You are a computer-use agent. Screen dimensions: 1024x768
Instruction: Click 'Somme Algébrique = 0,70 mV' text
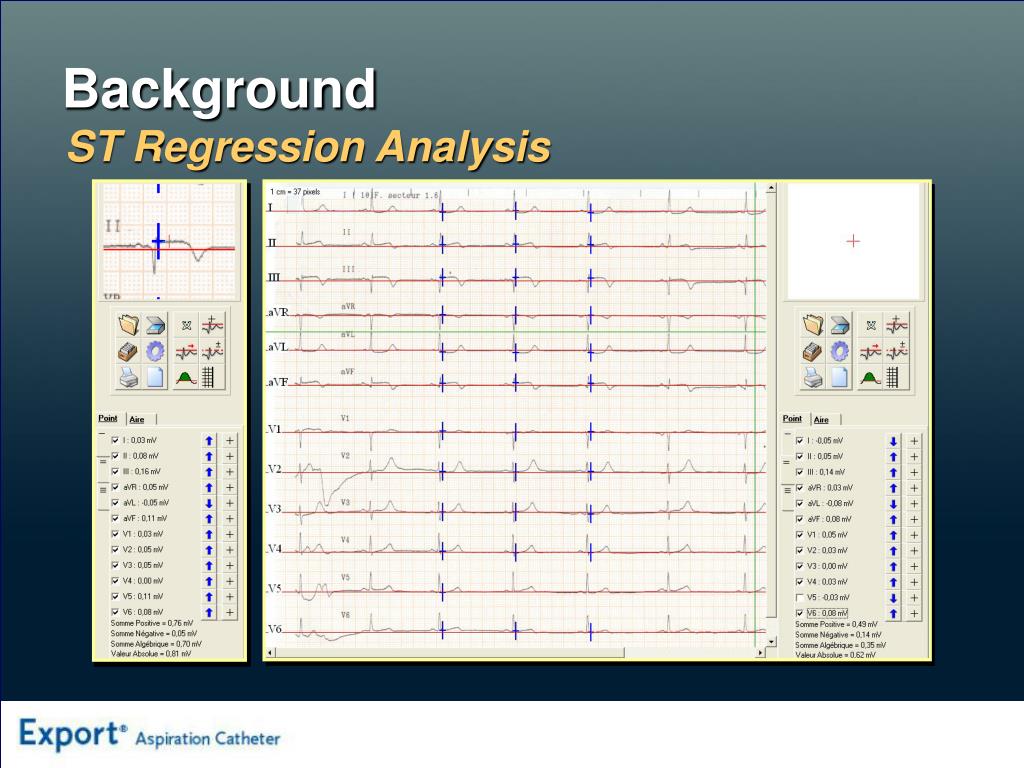coord(156,644)
